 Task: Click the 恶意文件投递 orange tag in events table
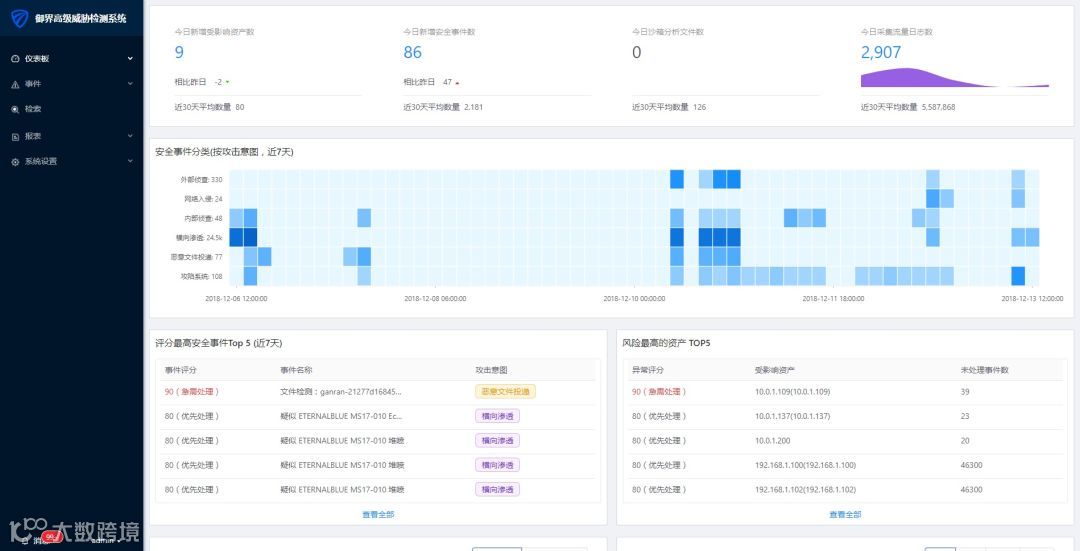point(505,392)
